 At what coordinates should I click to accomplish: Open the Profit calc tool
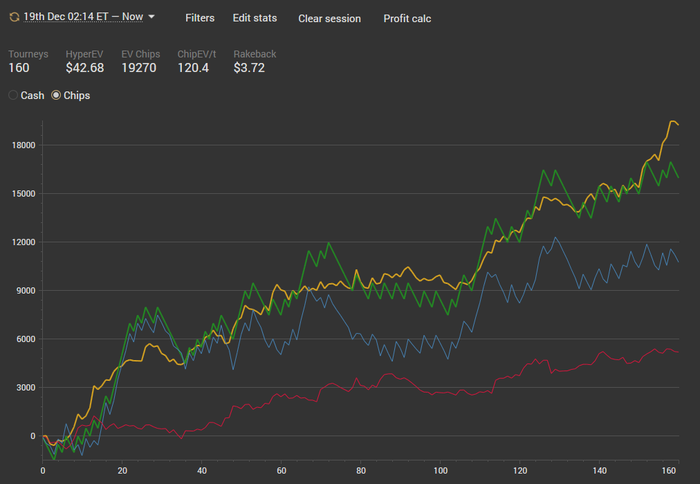407,18
